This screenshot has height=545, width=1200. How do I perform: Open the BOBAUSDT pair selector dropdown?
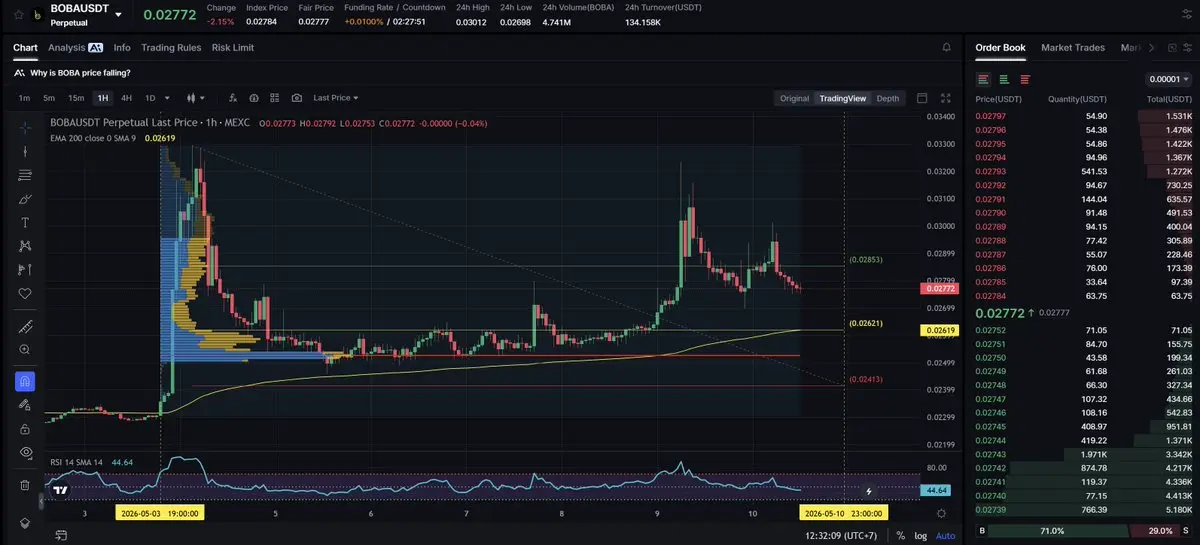click(119, 15)
